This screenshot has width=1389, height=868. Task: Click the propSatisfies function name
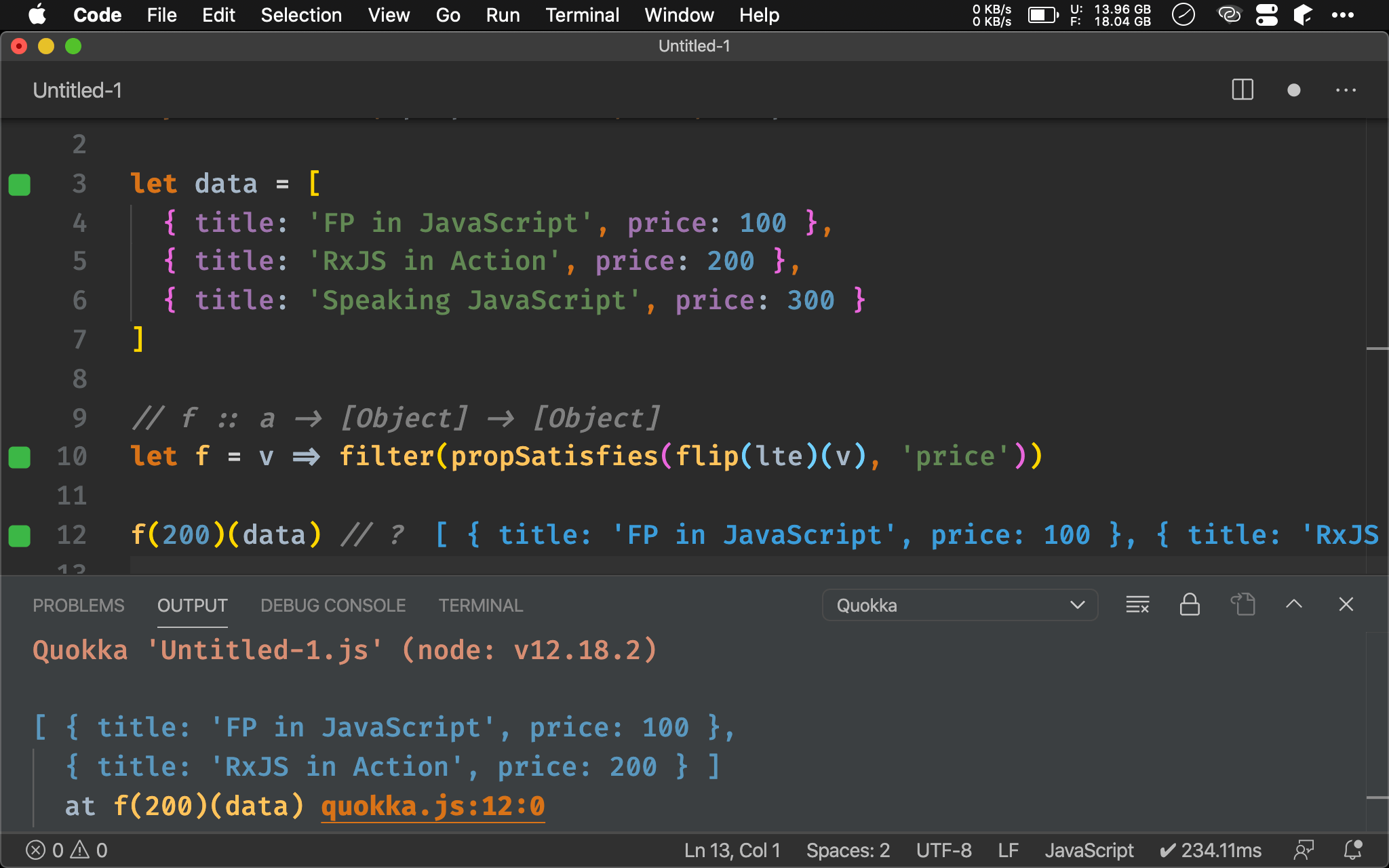[x=555, y=457]
